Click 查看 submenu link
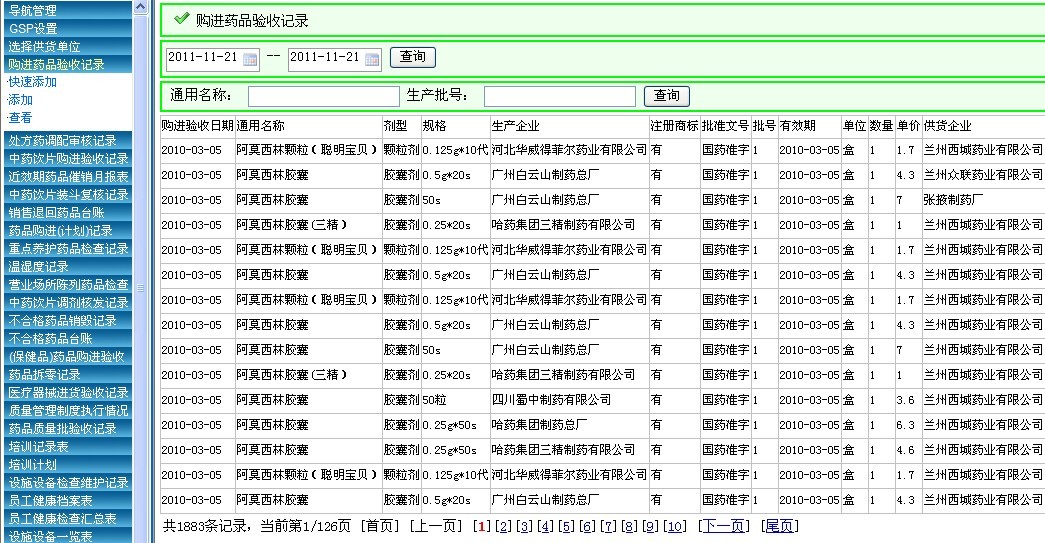 tap(20, 118)
